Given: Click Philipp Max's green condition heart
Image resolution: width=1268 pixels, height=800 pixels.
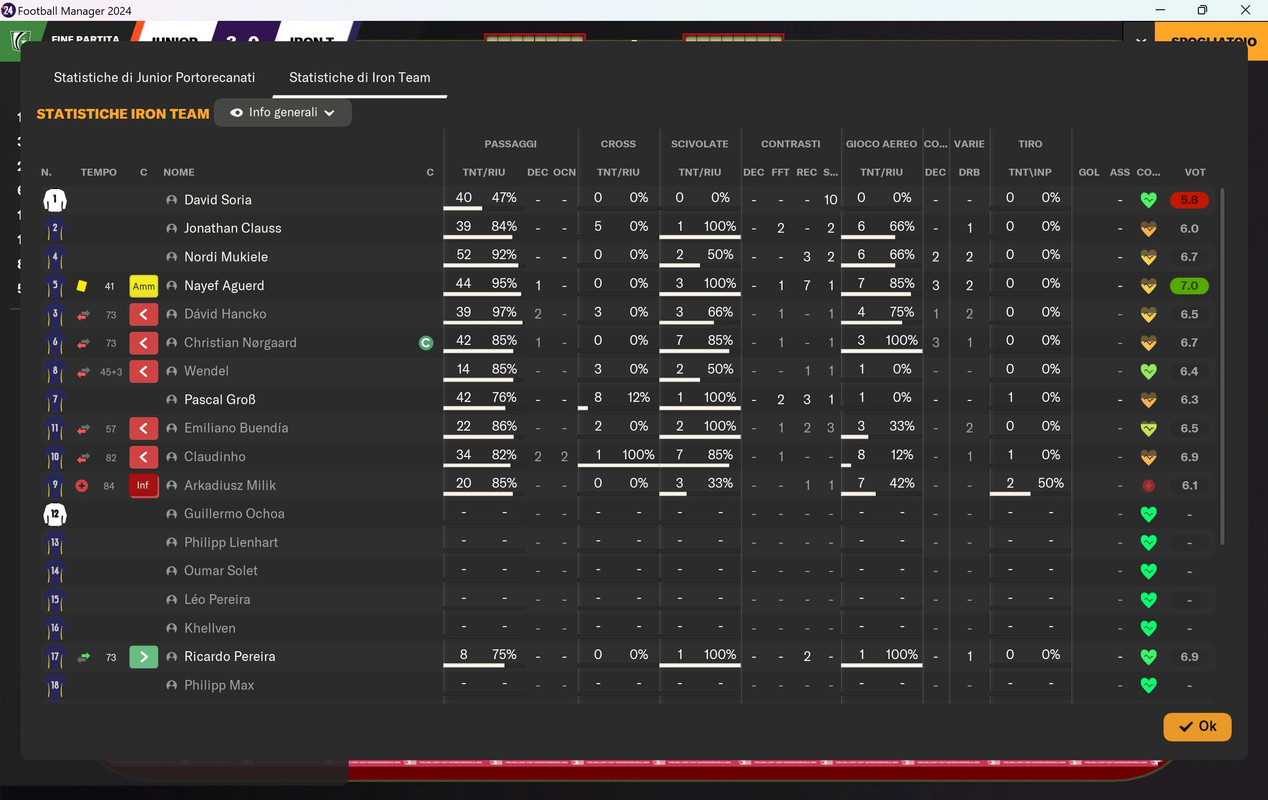Looking at the screenshot, I should point(1148,685).
